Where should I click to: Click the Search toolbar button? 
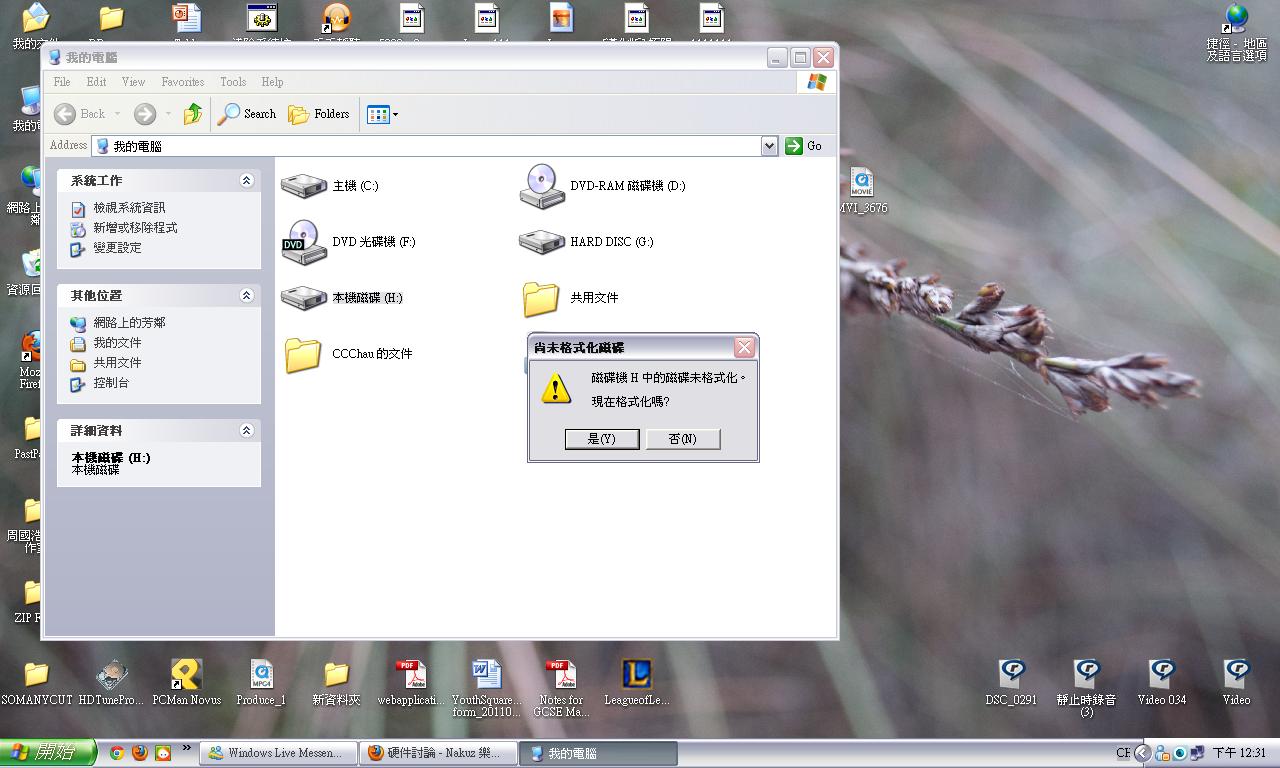(x=247, y=114)
